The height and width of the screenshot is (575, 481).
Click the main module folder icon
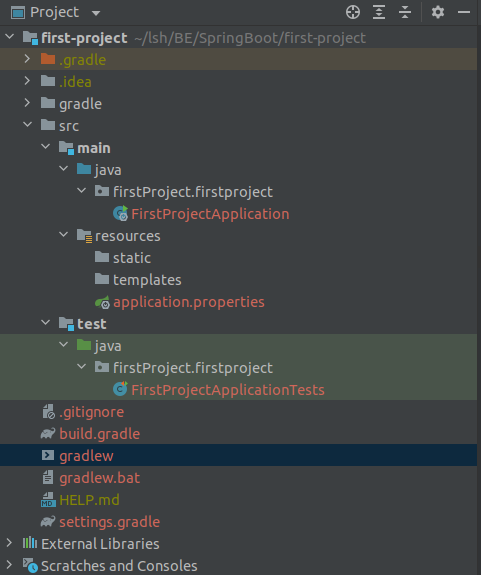click(x=67, y=148)
